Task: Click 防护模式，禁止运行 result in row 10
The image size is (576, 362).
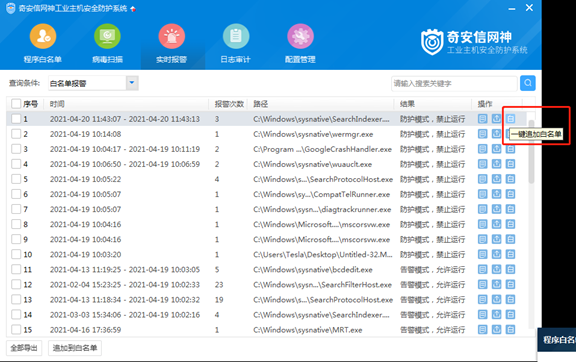Action: point(432,255)
